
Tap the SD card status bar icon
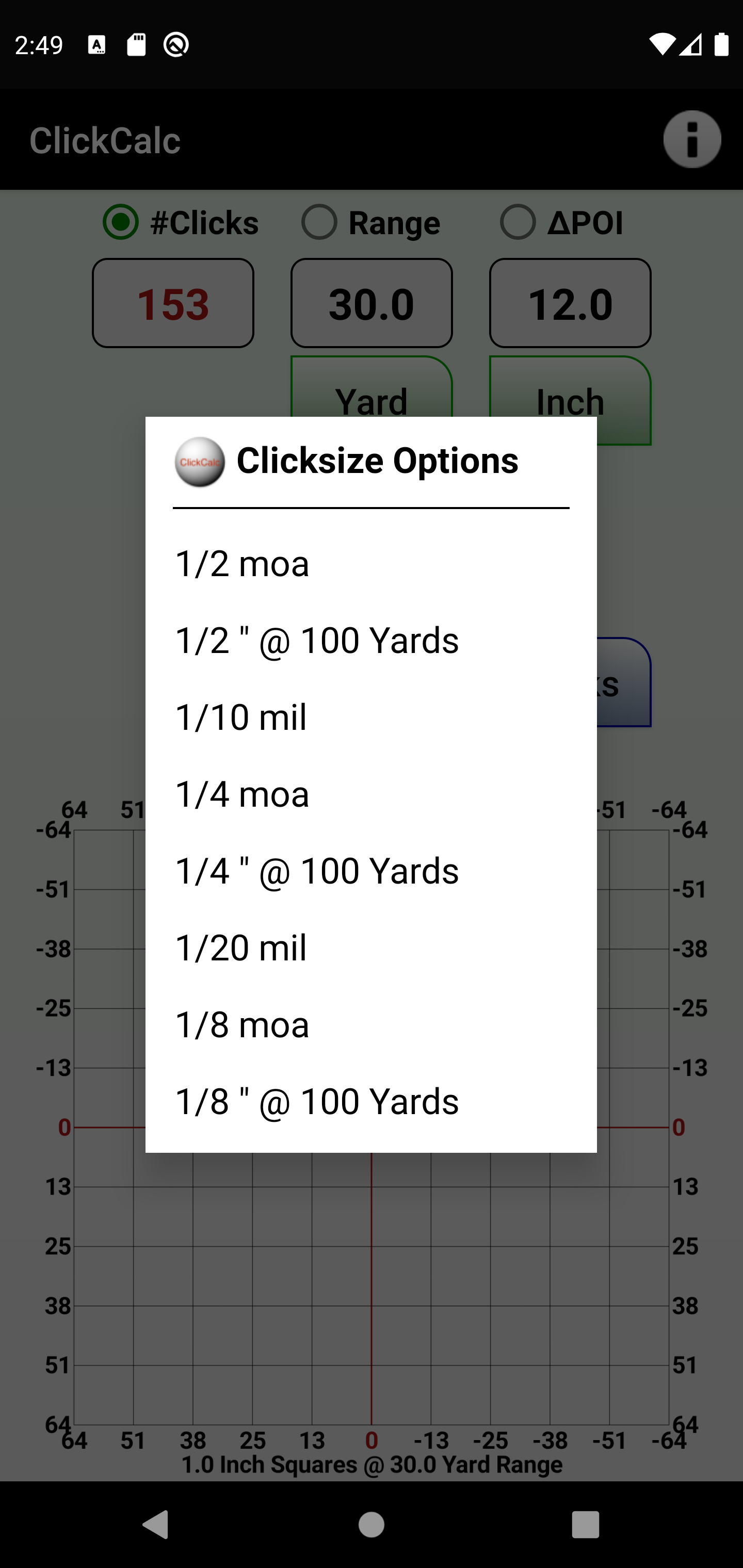[136, 44]
